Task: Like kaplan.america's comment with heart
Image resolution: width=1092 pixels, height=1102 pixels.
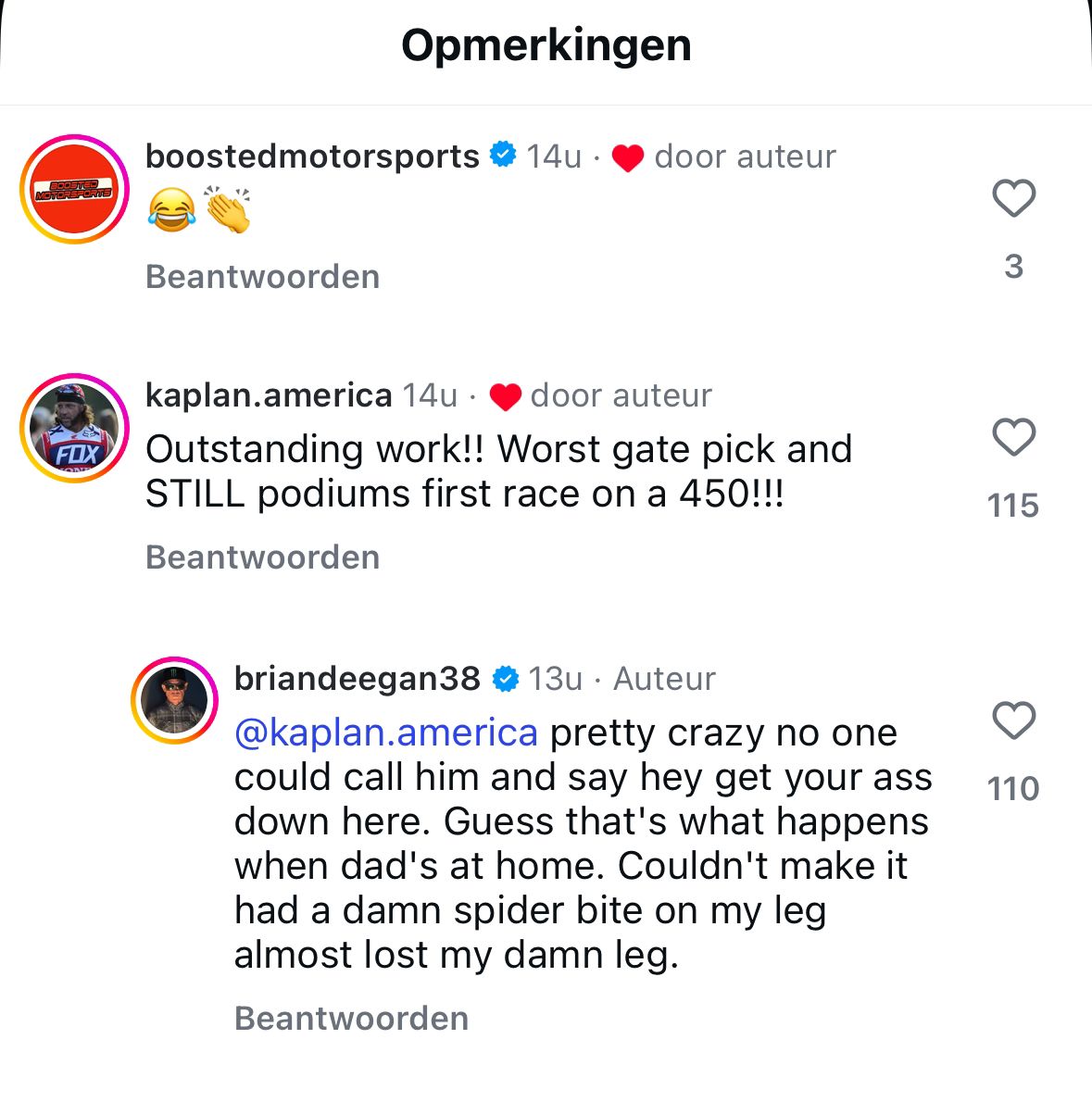Action: tap(1013, 437)
